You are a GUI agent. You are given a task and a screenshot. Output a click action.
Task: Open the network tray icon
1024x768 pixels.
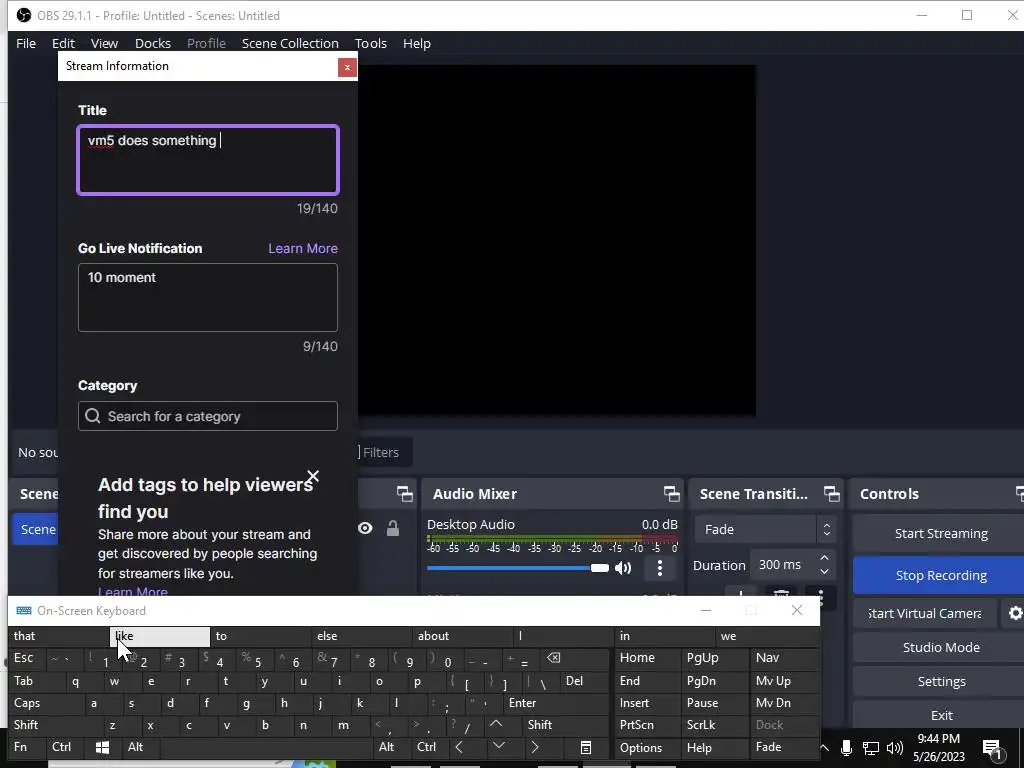pyautogui.click(x=871, y=748)
